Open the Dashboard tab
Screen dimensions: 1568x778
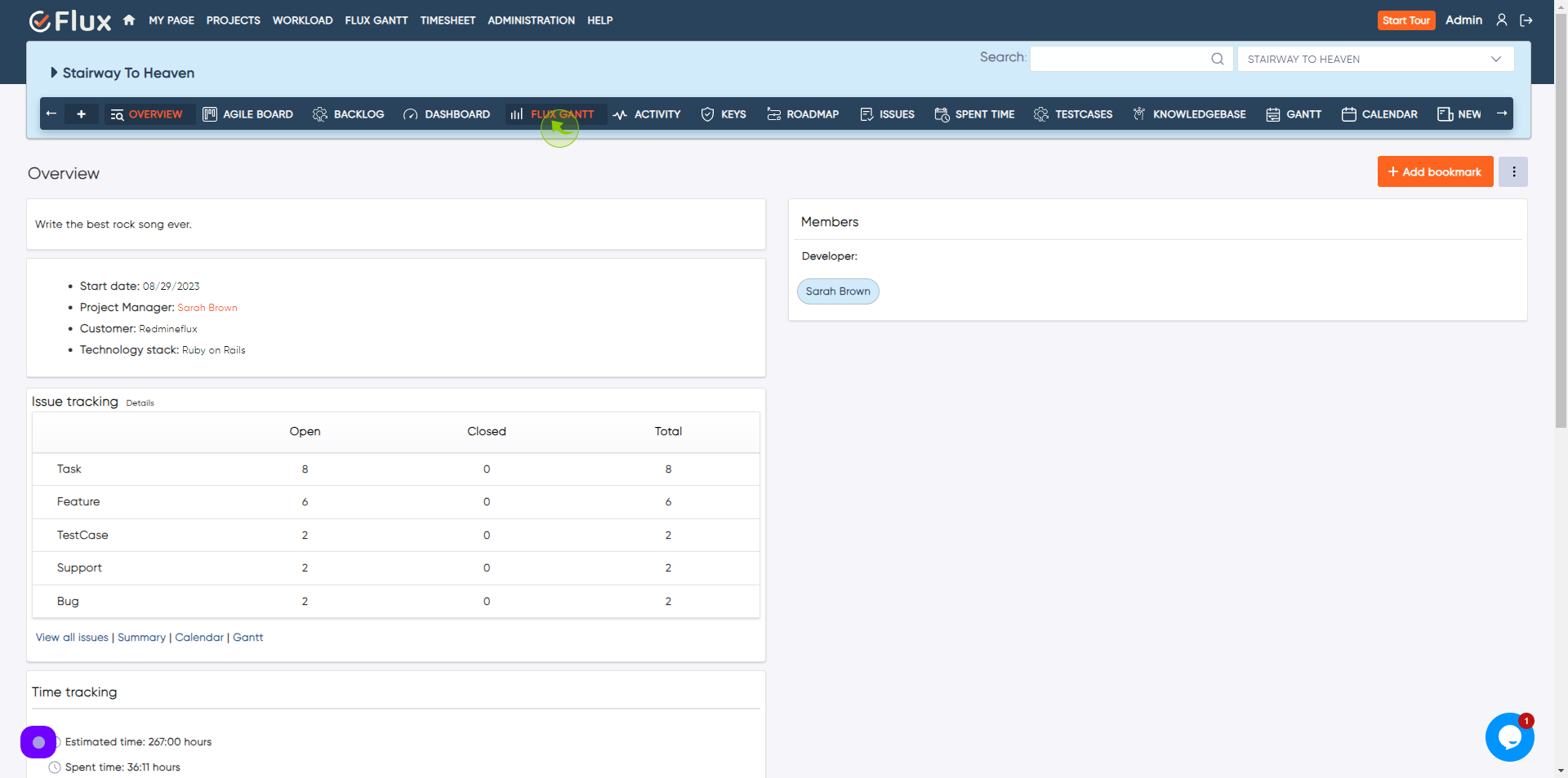447,114
